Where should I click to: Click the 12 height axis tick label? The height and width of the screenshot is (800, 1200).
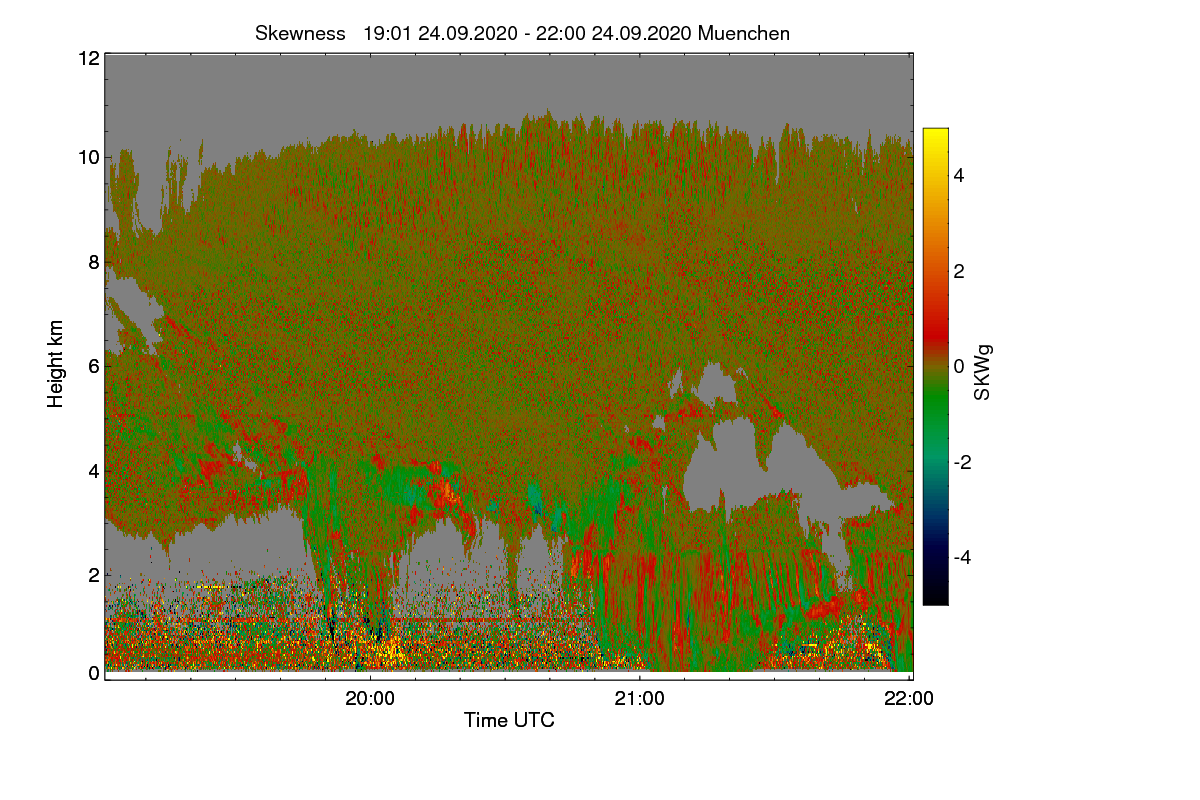point(88,58)
